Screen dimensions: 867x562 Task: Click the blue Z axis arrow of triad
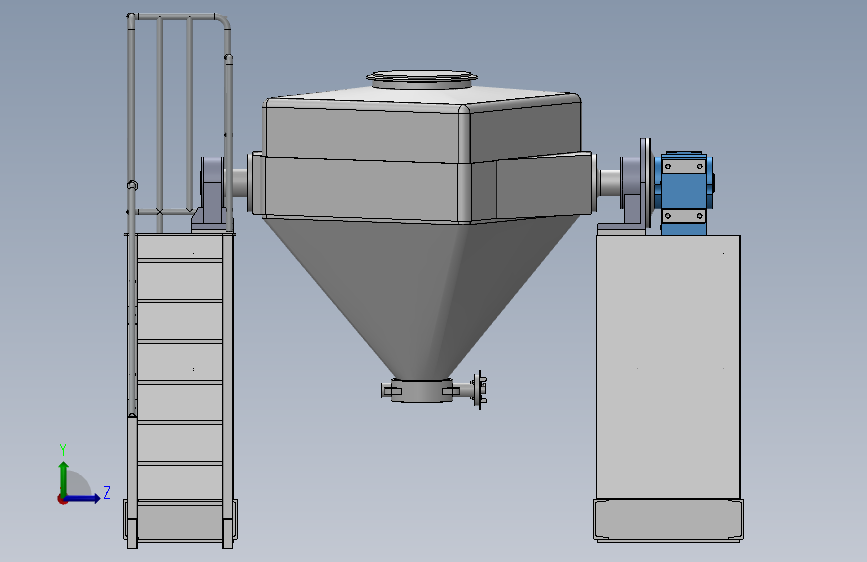(x=83, y=498)
